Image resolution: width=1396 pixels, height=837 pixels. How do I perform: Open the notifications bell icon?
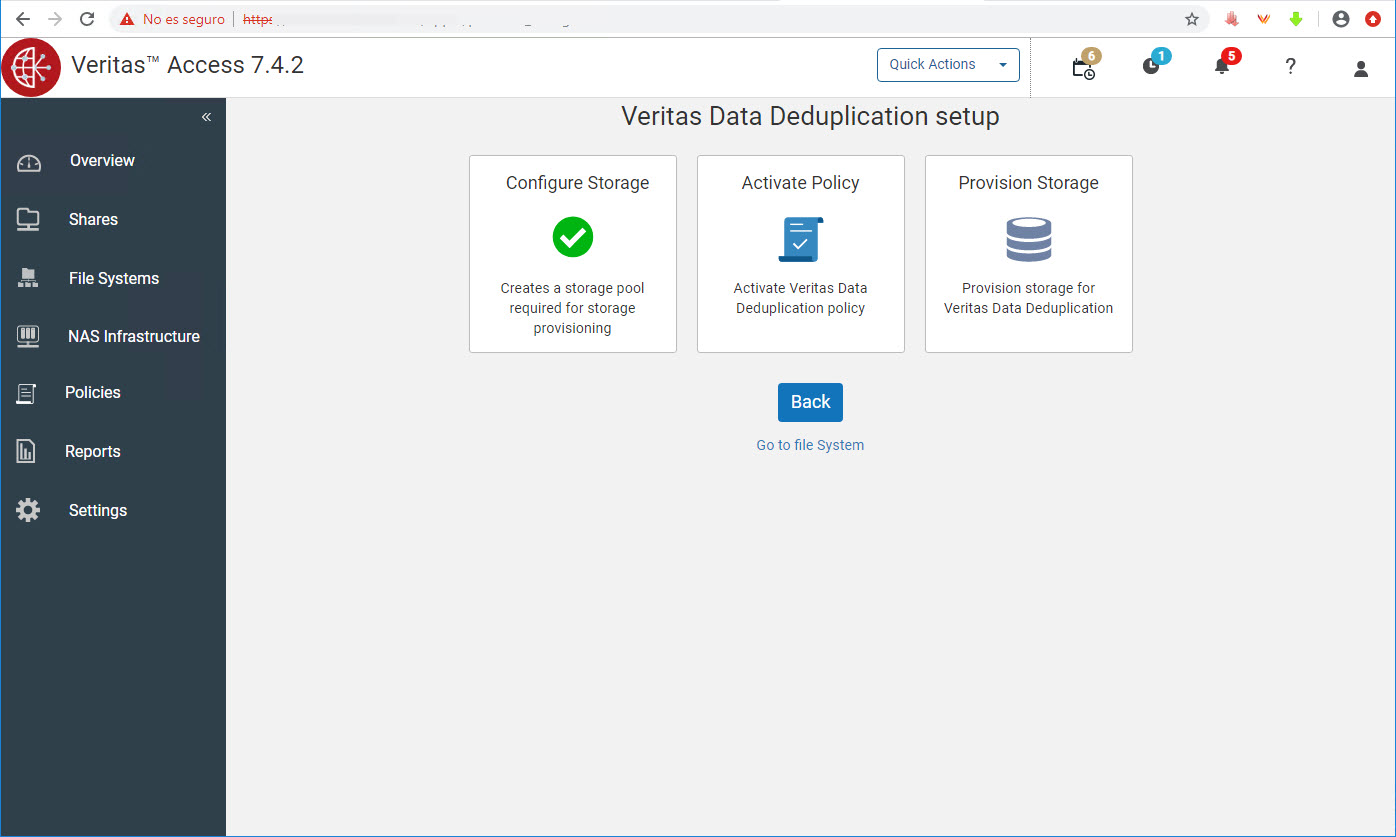coord(1221,67)
